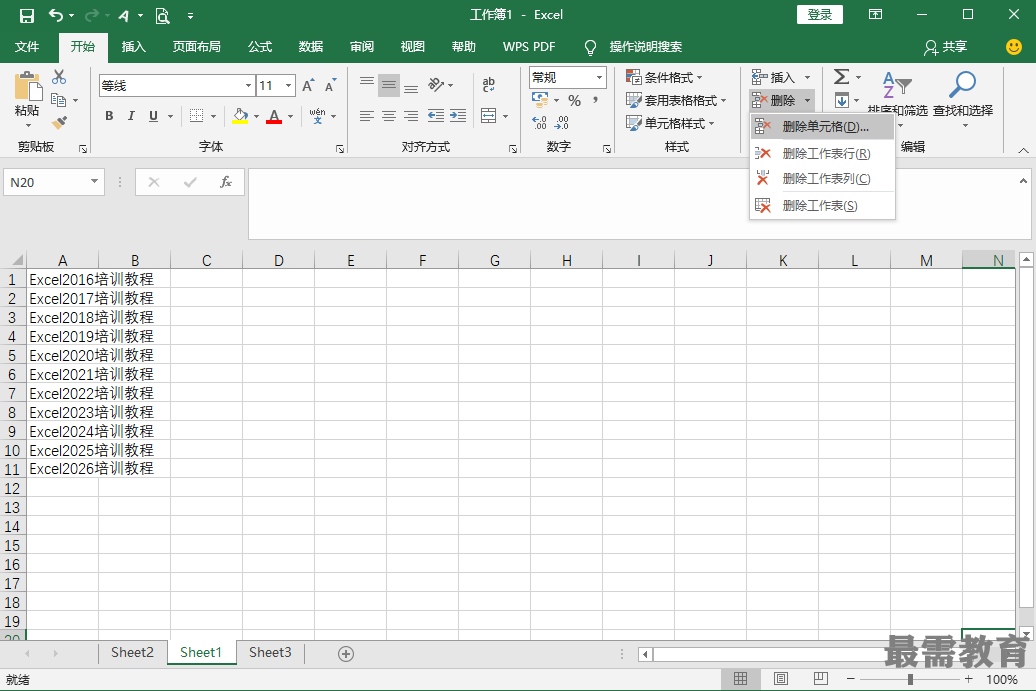Switch to Sheet3 worksheet tab
The width and height of the screenshot is (1036, 691).
(x=270, y=653)
